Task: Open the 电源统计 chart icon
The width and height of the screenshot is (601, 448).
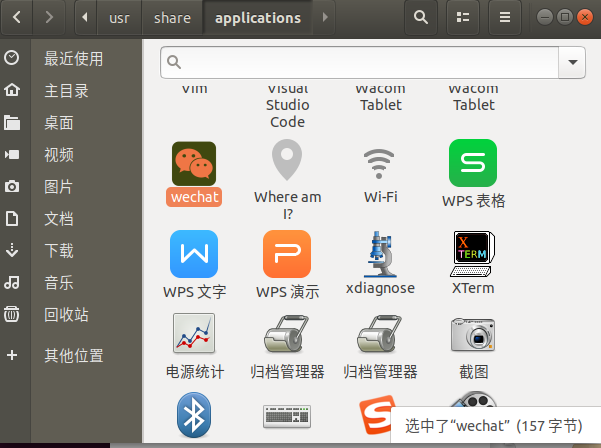Action: [x=194, y=333]
